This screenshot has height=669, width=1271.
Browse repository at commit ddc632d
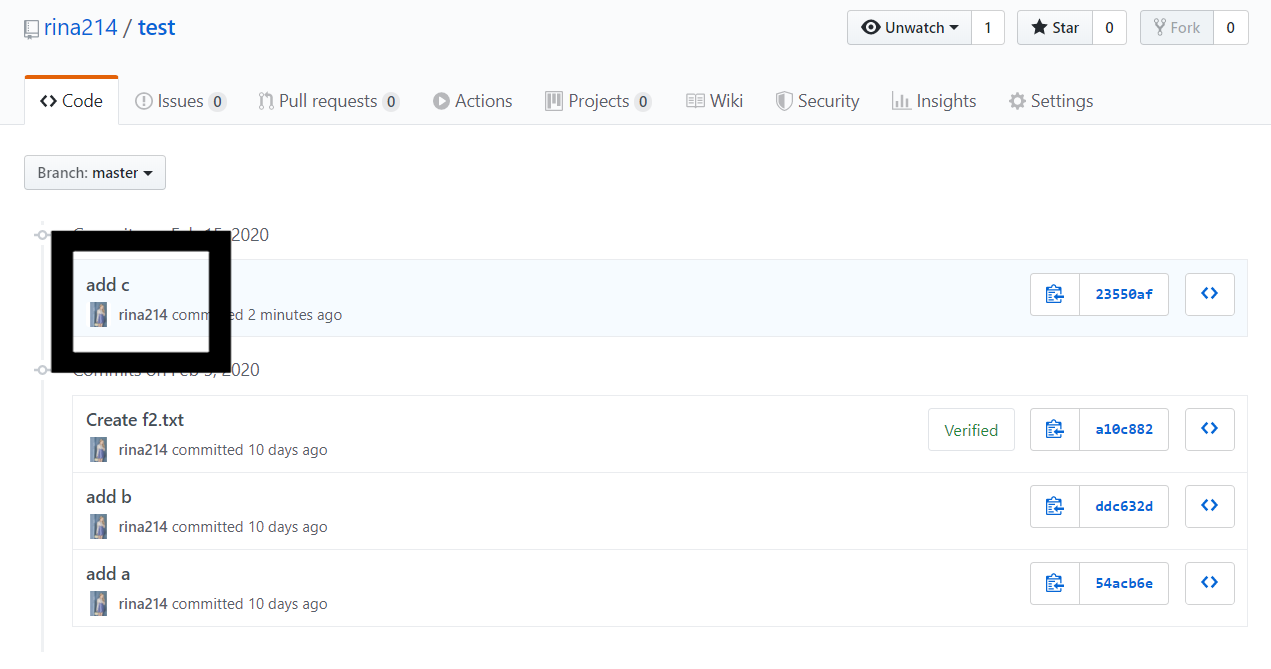coord(1210,506)
